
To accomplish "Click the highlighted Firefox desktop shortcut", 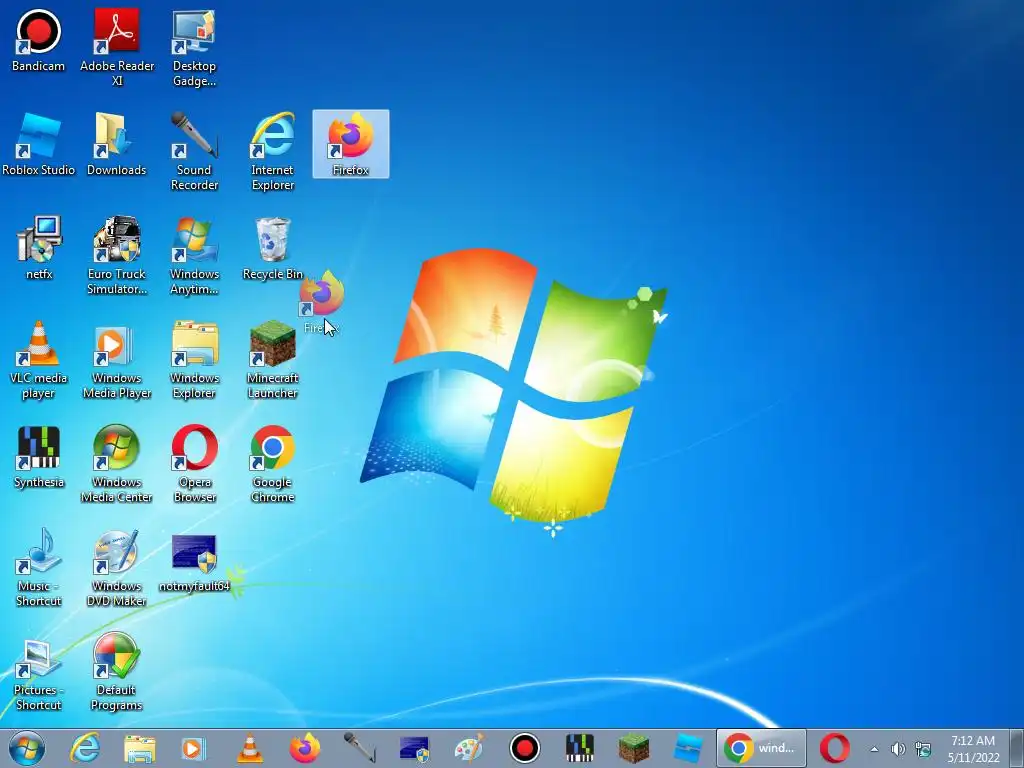I will 351,144.
